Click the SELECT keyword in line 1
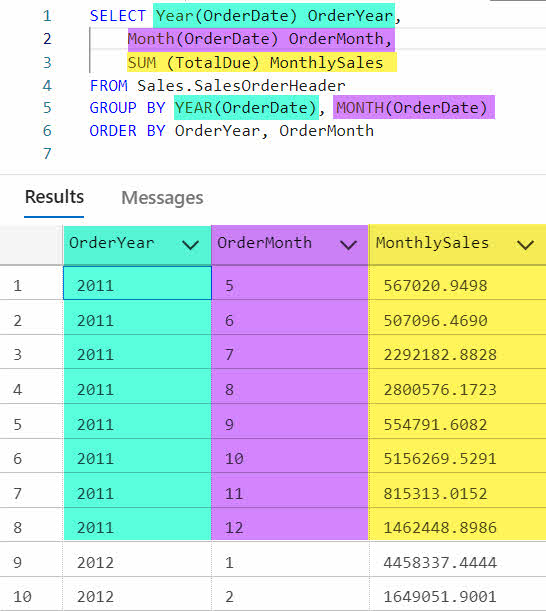This screenshot has height=611, width=546. (117, 16)
